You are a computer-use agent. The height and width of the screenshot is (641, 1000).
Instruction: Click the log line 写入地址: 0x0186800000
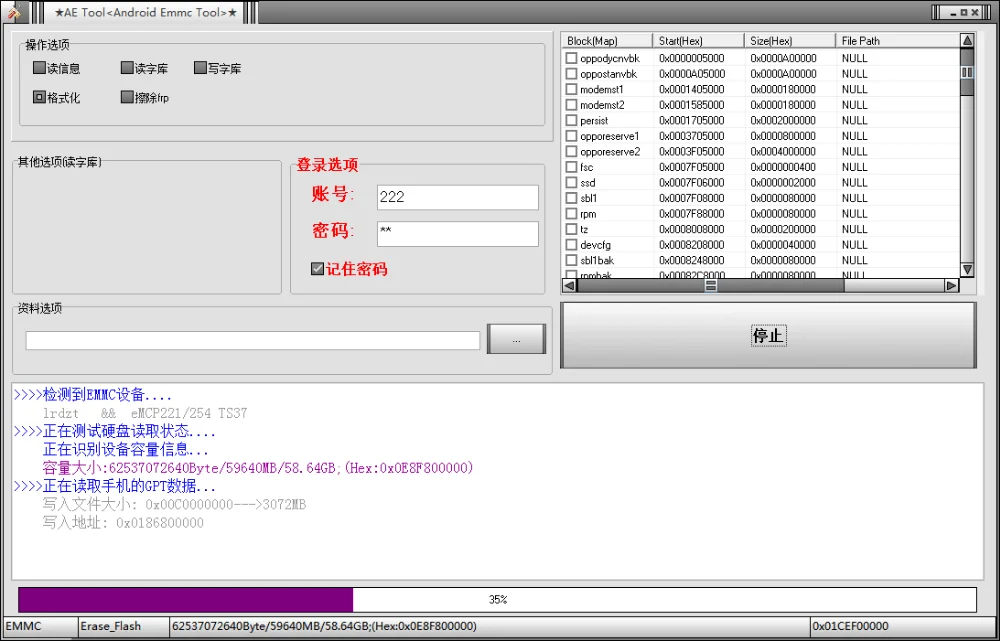click(123, 523)
